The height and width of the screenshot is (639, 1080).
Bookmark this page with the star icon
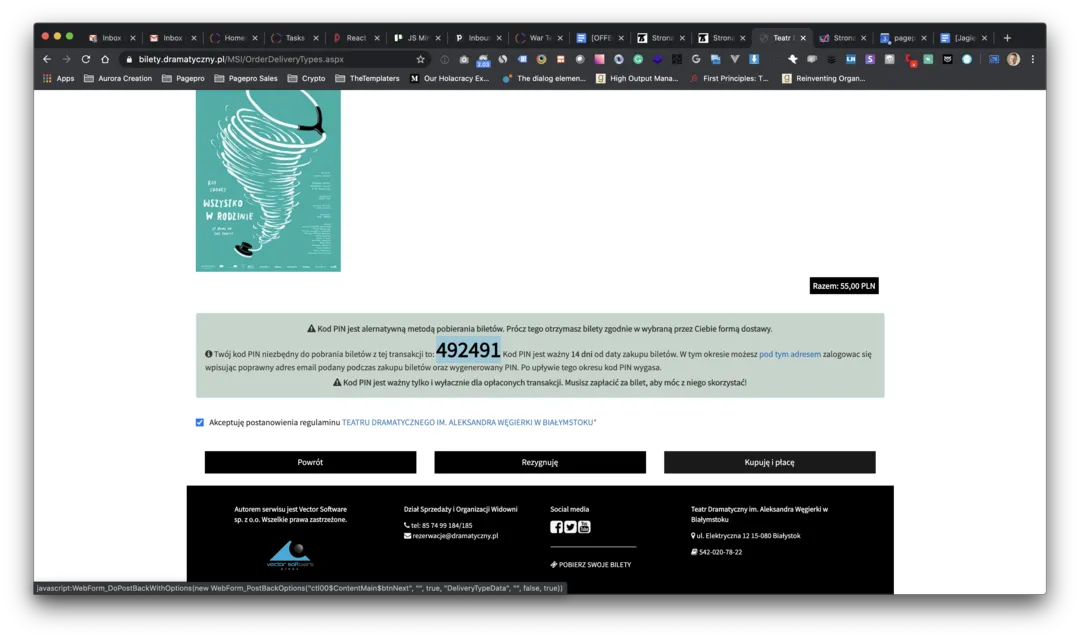(420, 59)
